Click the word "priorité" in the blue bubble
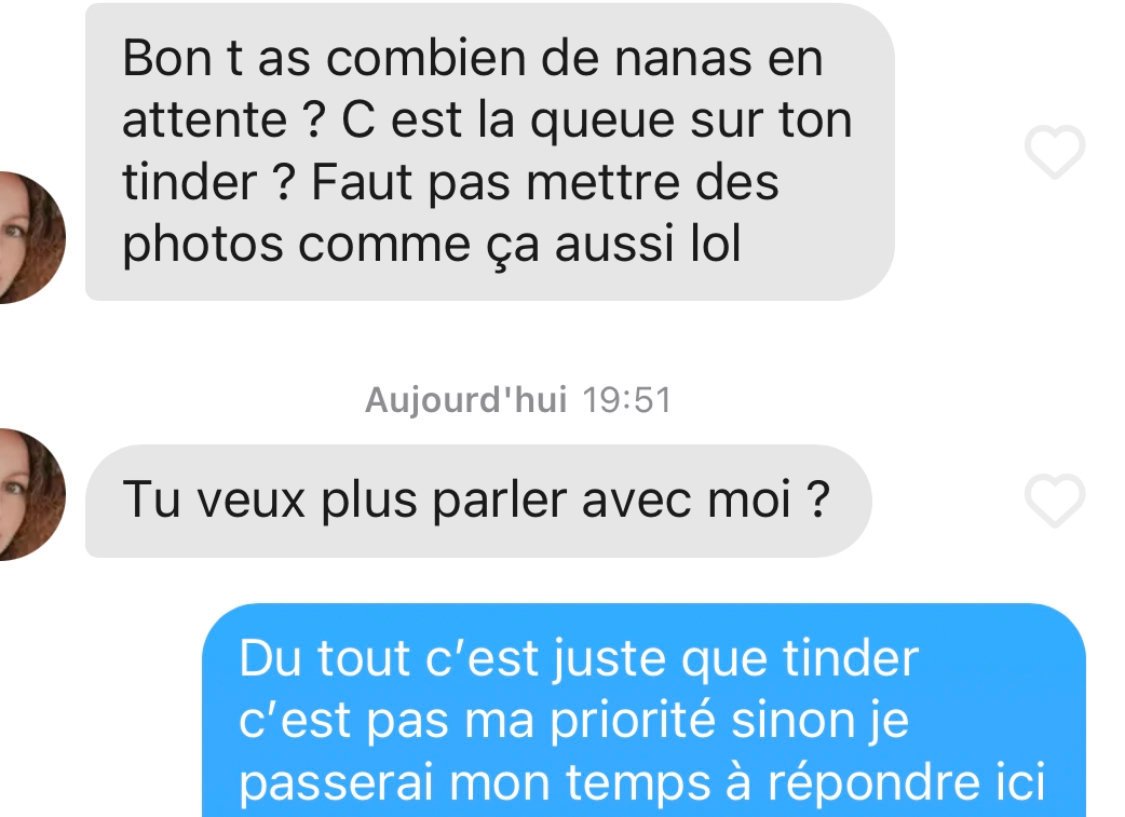The width and height of the screenshot is (1125, 817). (632, 720)
